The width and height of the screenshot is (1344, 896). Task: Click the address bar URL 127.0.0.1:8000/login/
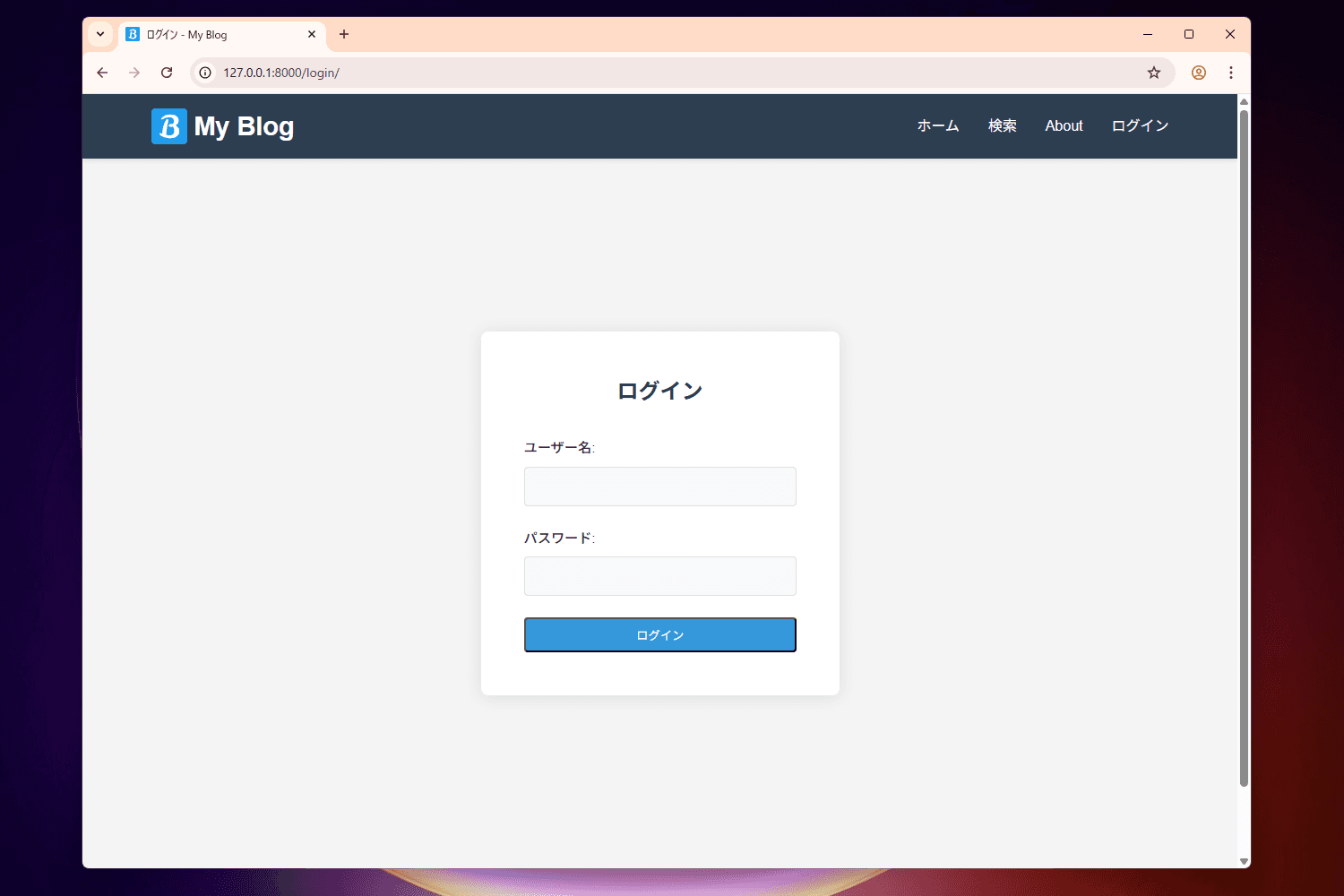281,73
